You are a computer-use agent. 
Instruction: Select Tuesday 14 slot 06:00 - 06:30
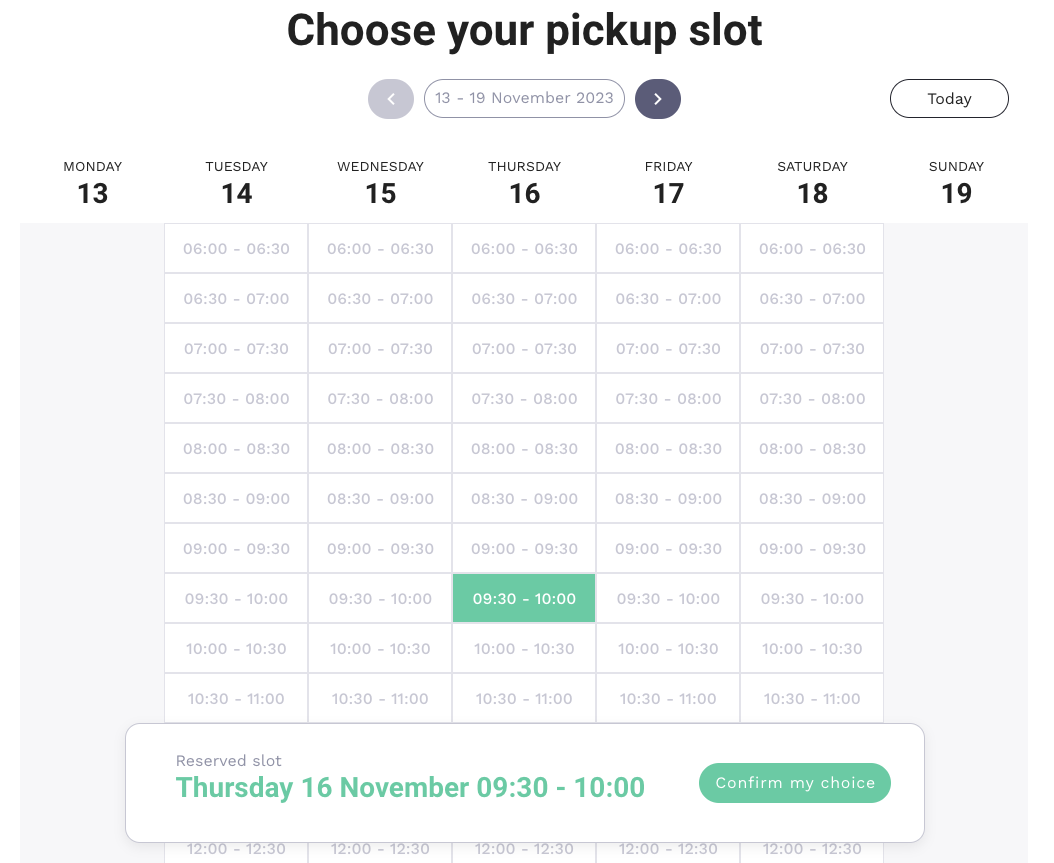click(236, 249)
